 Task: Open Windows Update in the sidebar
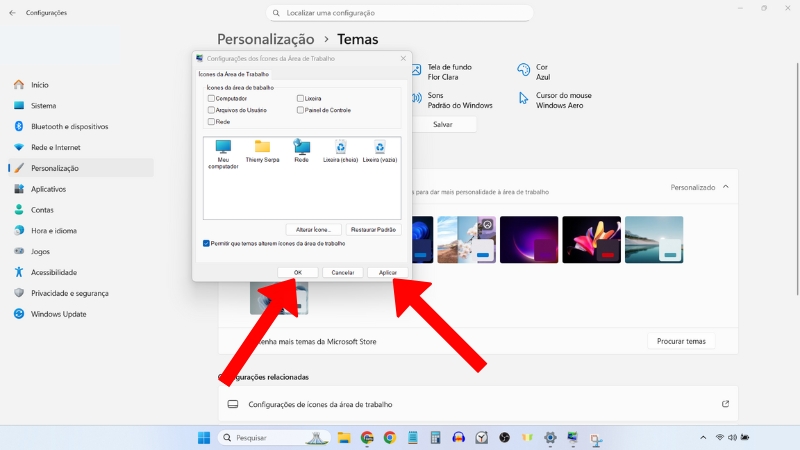pos(58,314)
